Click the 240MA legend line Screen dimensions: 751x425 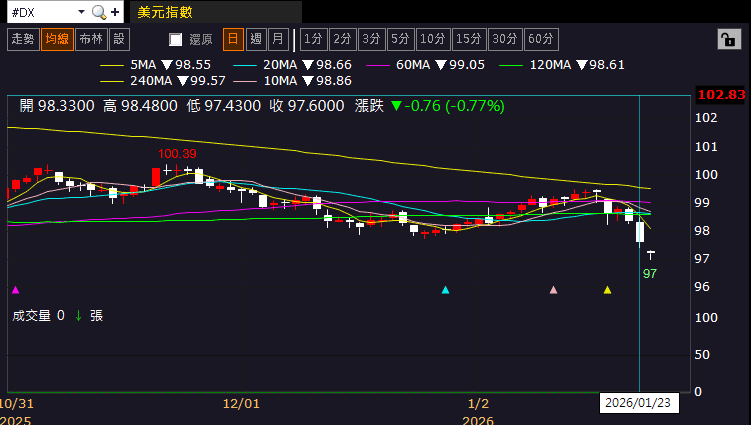(111, 81)
